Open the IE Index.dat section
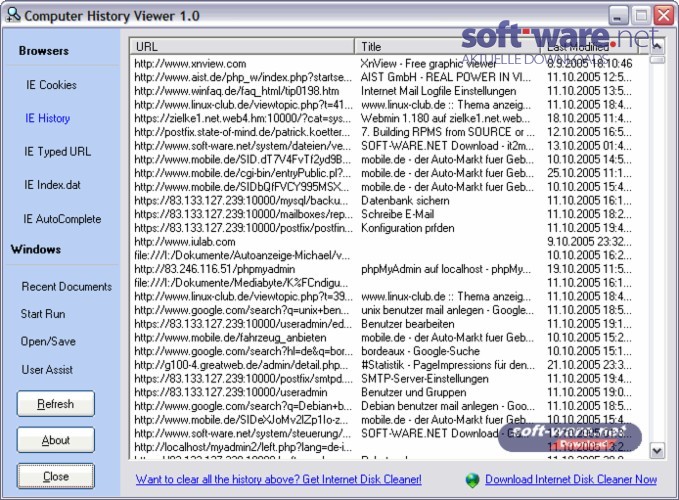The height and width of the screenshot is (500, 679). [52, 185]
